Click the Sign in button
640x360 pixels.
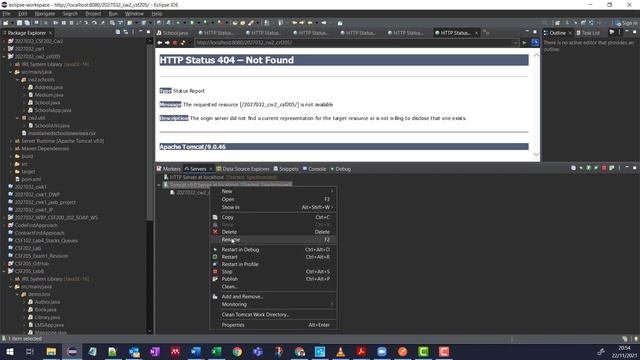point(627,23)
